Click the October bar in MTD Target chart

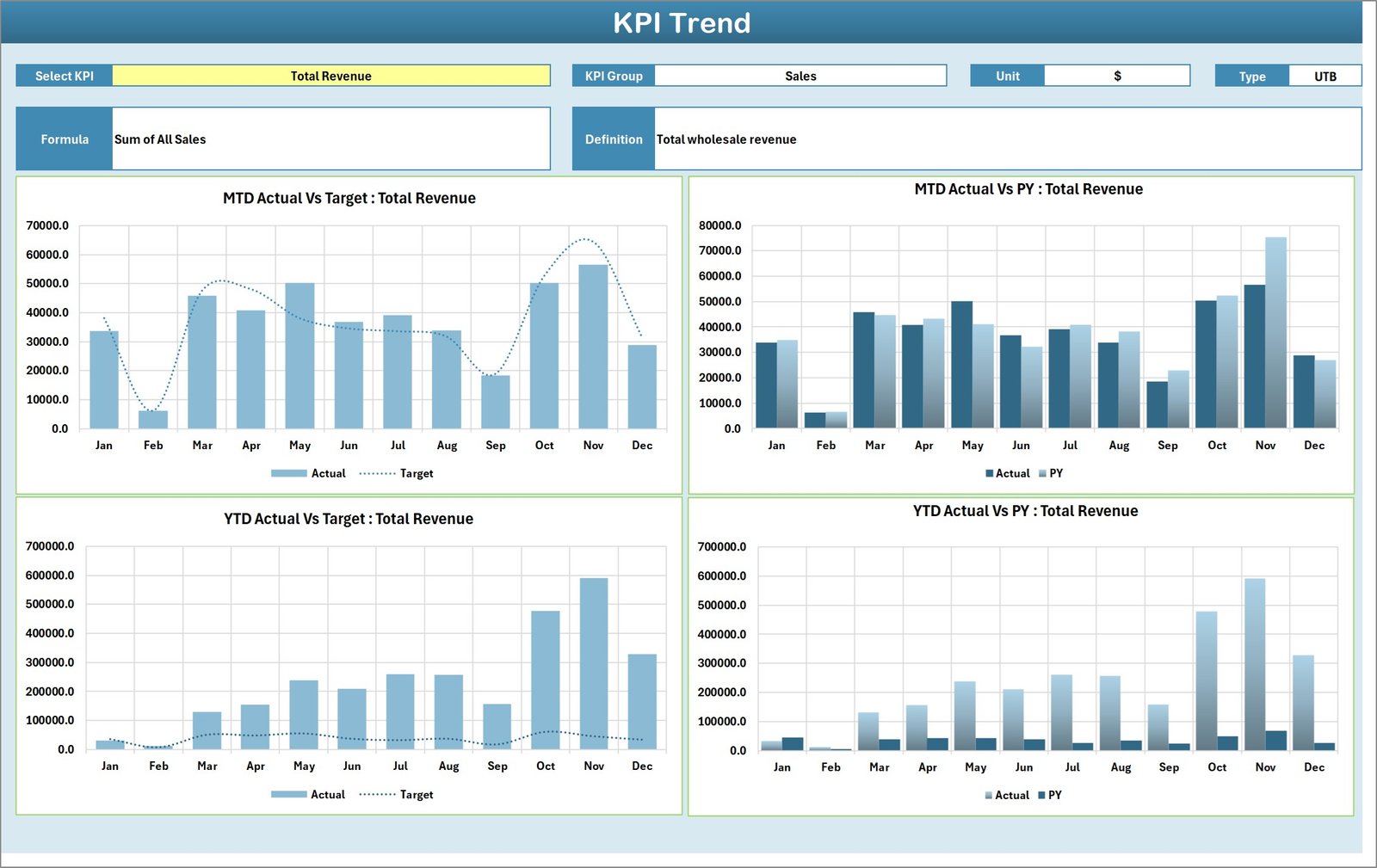(544, 357)
